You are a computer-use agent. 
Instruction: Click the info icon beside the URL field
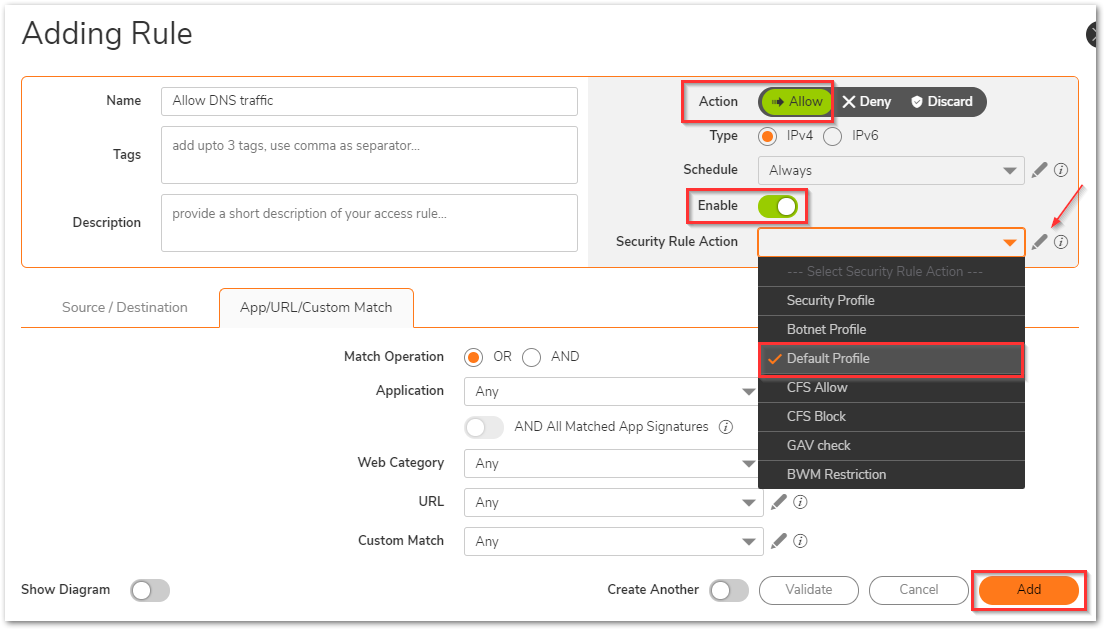tap(800, 502)
